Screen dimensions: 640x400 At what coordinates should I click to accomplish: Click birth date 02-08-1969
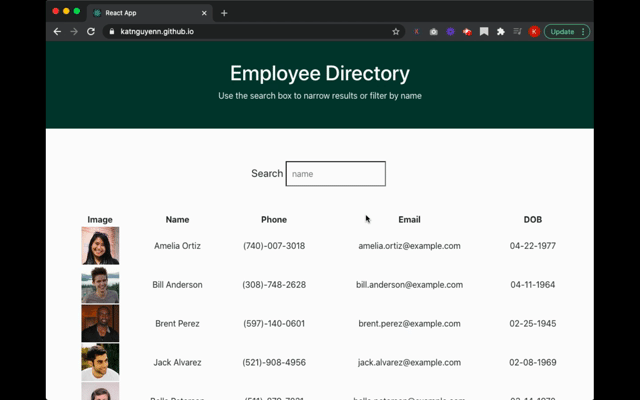click(533, 362)
